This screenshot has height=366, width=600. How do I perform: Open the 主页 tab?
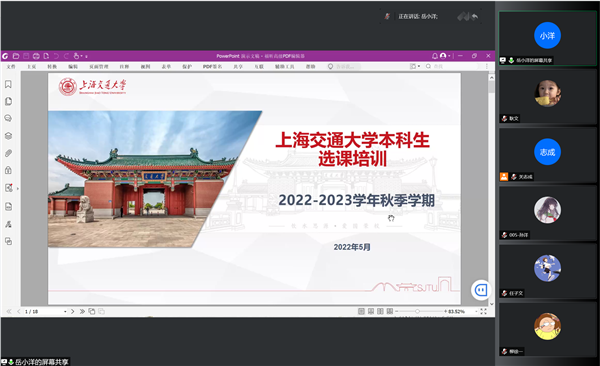pos(31,67)
